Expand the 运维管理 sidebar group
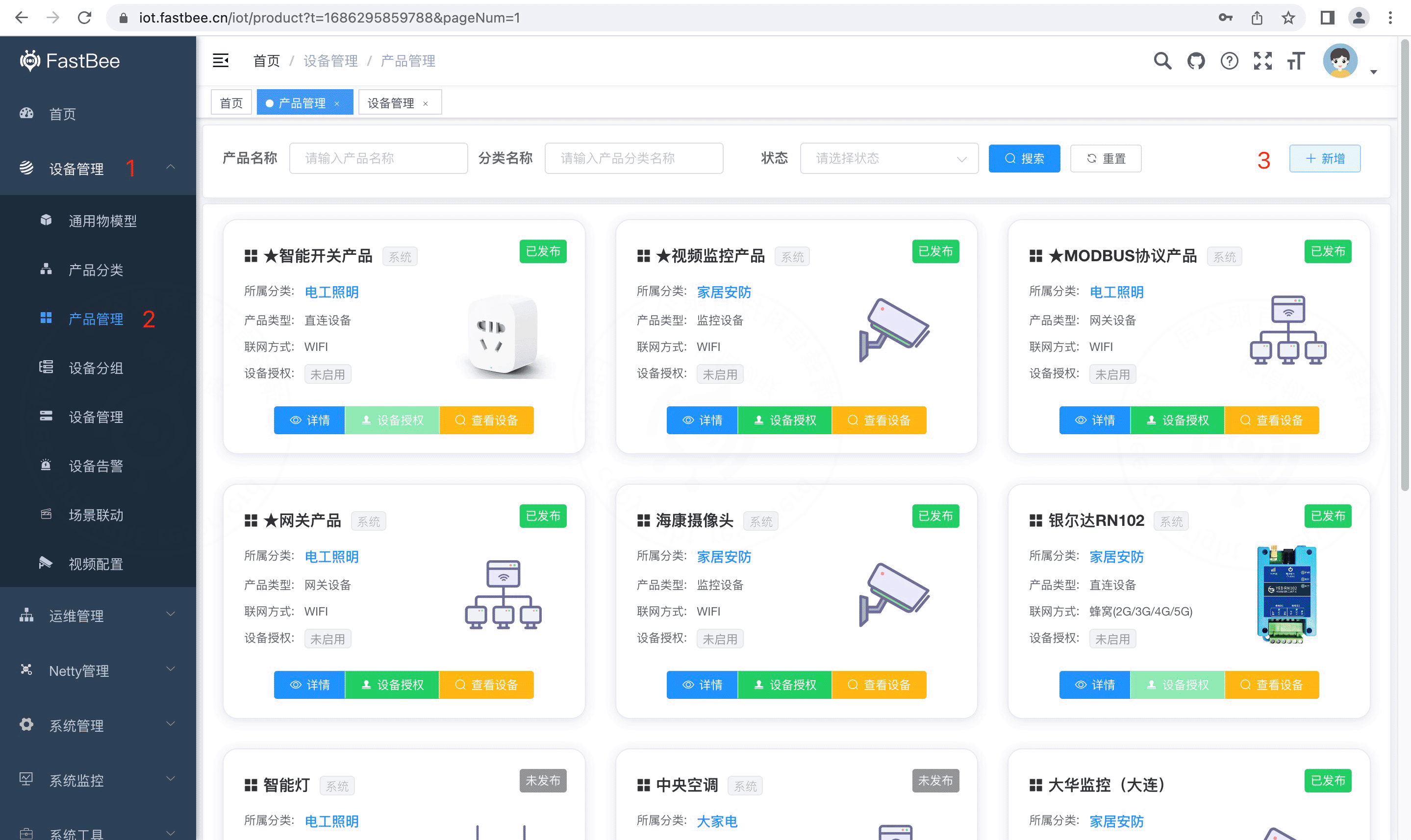Image resolution: width=1411 pixels, height=840 pixels. pos(98,615)
